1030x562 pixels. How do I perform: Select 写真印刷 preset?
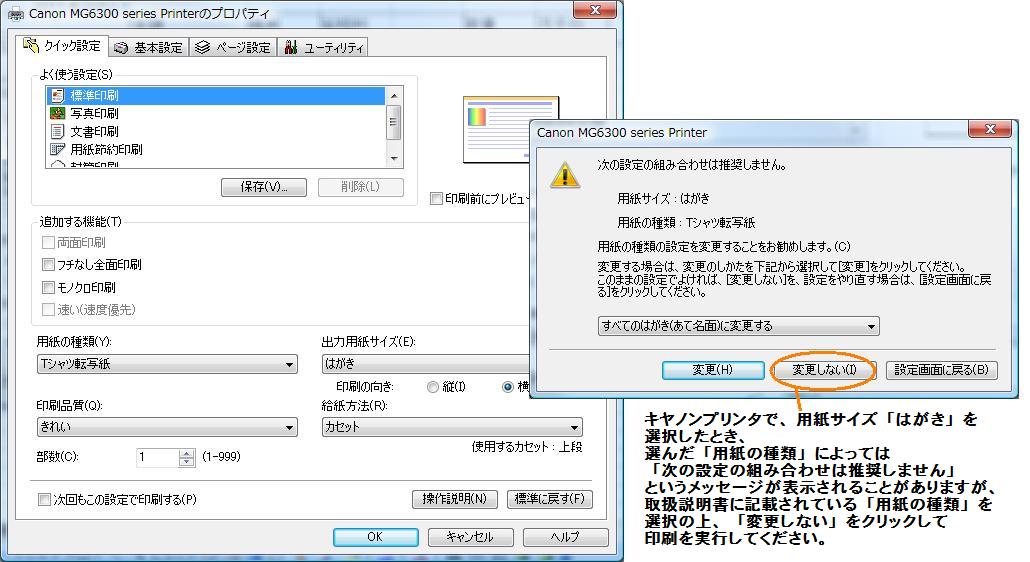point(215,113)
